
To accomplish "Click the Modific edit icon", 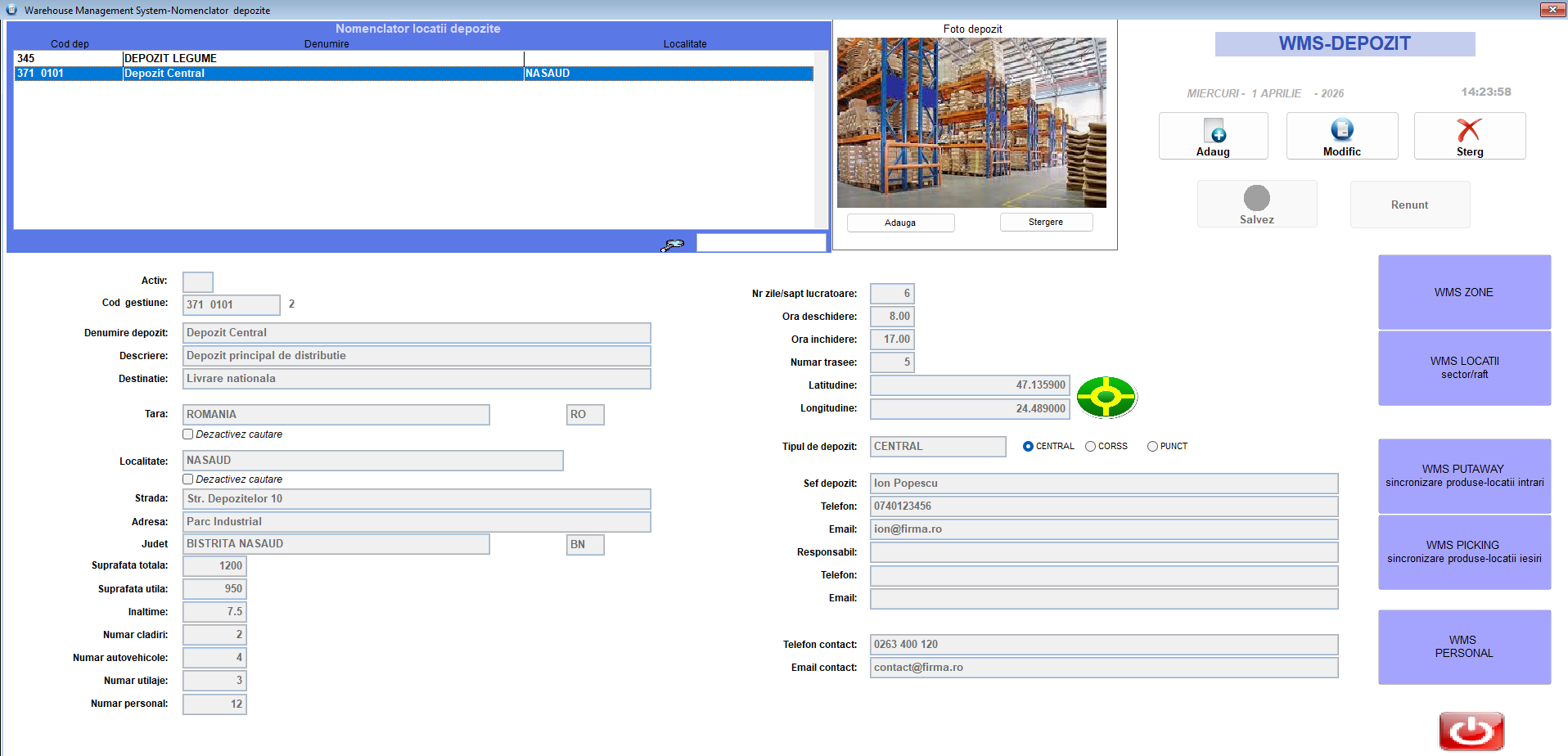I will (x=1341, y=130).
